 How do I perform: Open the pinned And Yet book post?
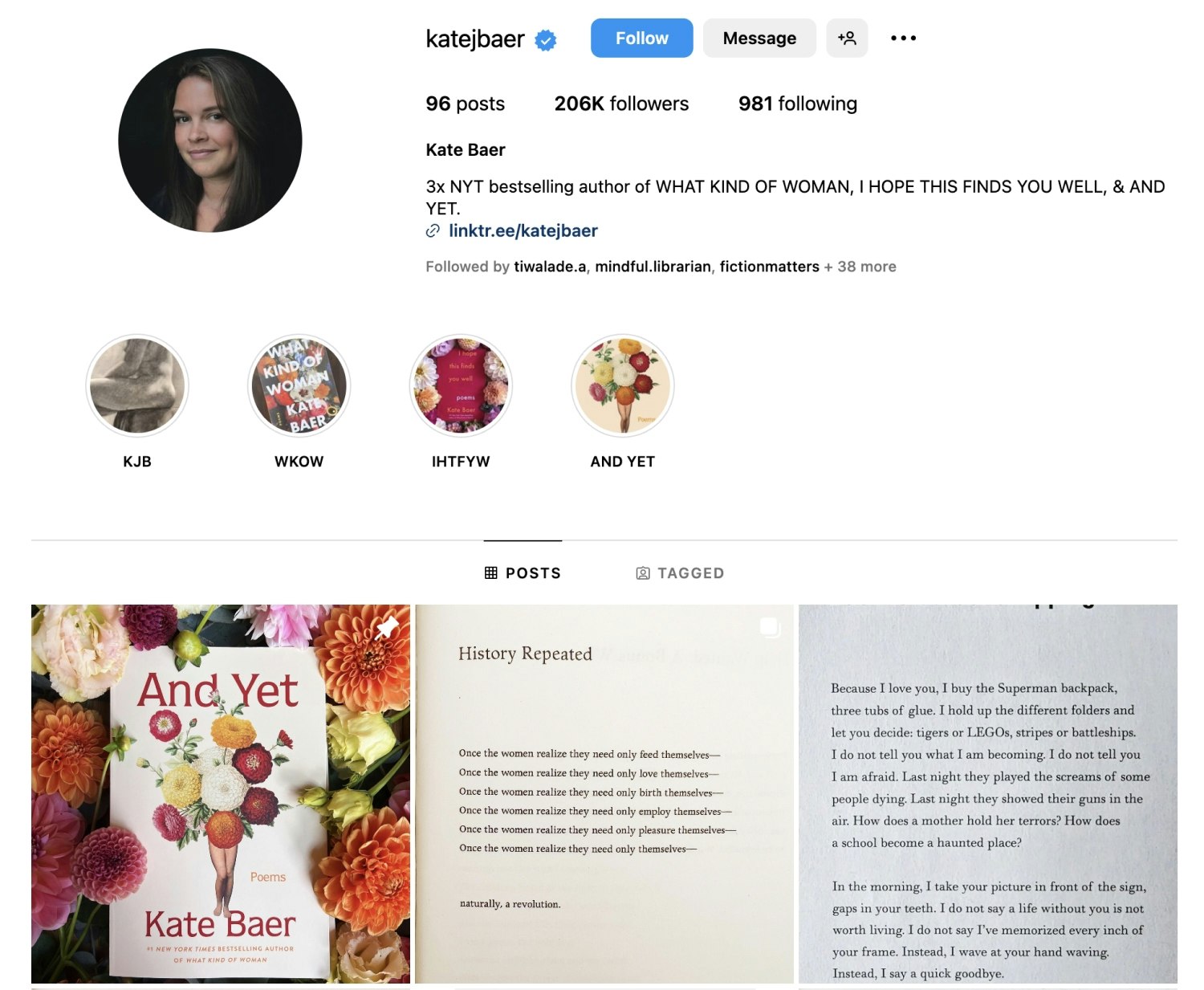click(221, 794)
